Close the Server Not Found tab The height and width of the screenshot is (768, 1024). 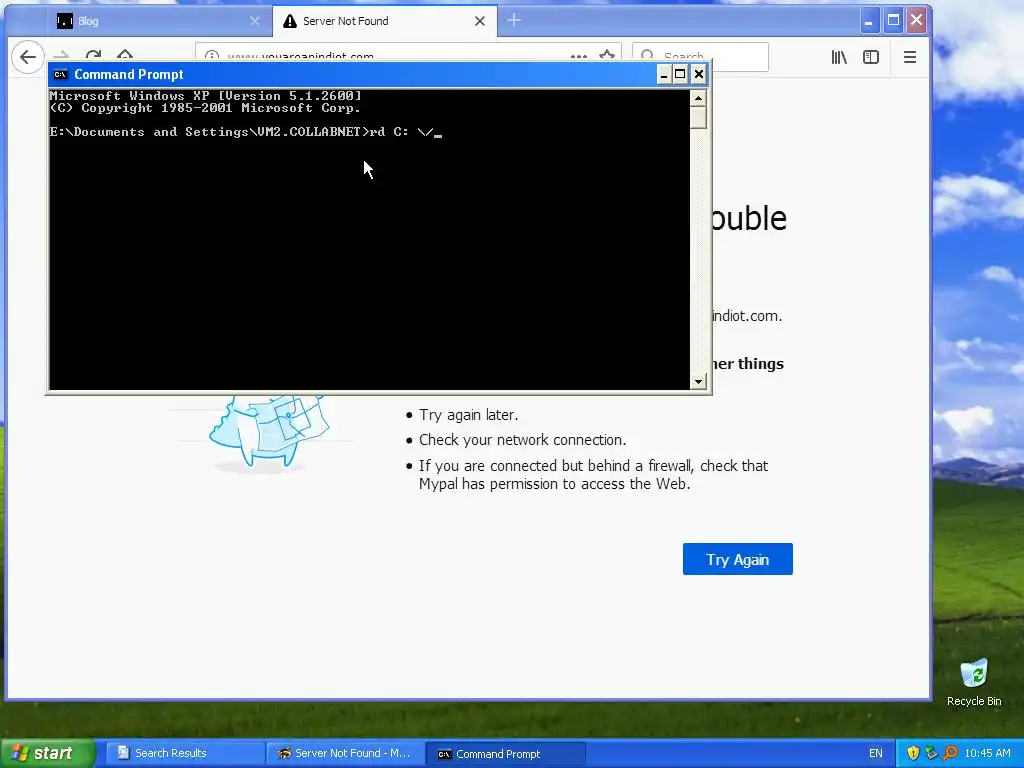[x=480, y=21]
